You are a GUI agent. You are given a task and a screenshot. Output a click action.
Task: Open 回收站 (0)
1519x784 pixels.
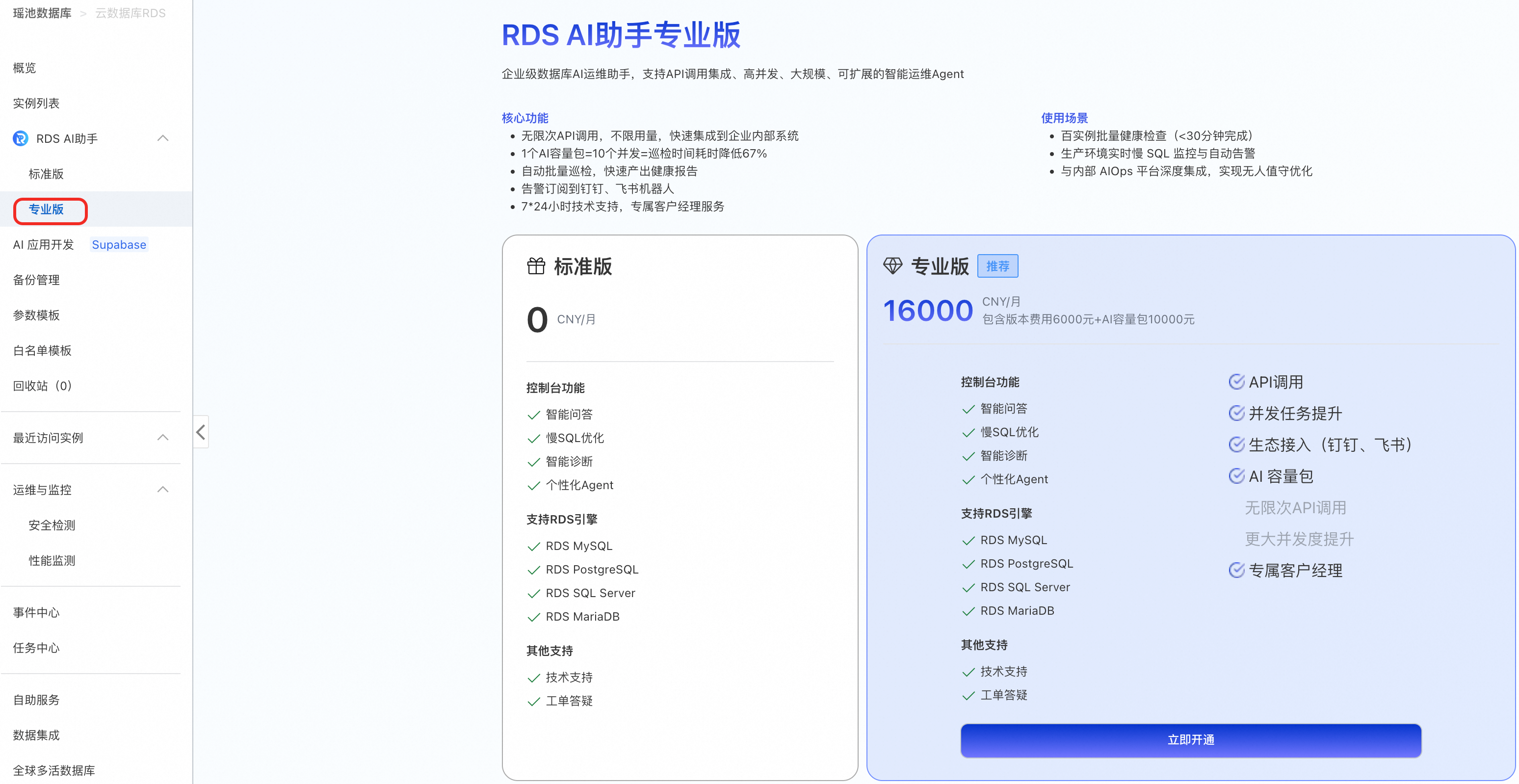pyautogui.click(x=43, y=386)
